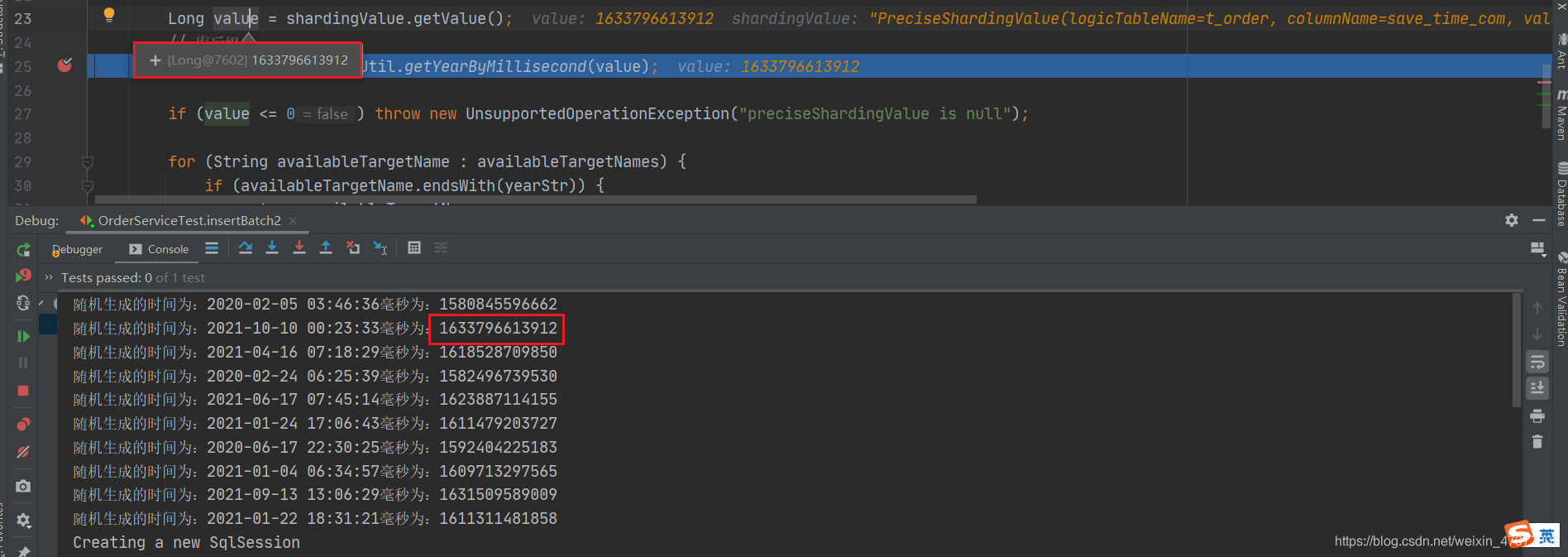The image size is (1568, 557).
Task: Open debugger settings gear dropdown on left
Action: tap(23, 520)
